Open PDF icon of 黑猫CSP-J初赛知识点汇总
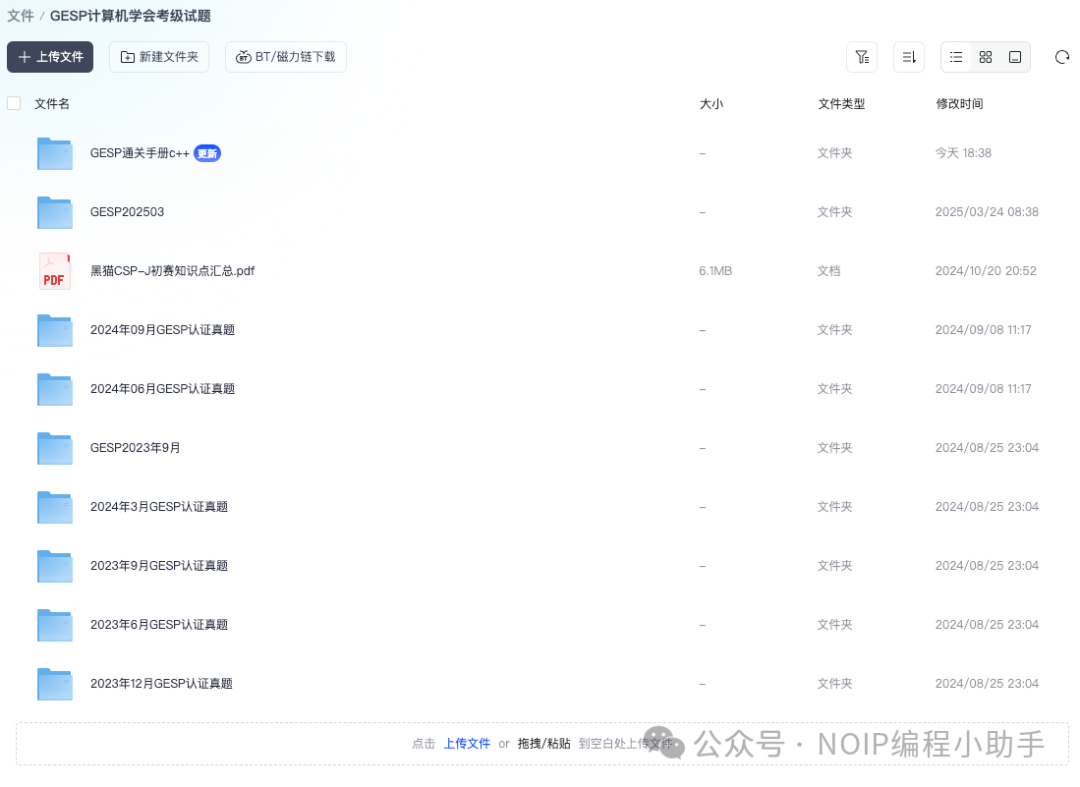The width and height of the screenshot is (1080, 787). coord(54,271)
